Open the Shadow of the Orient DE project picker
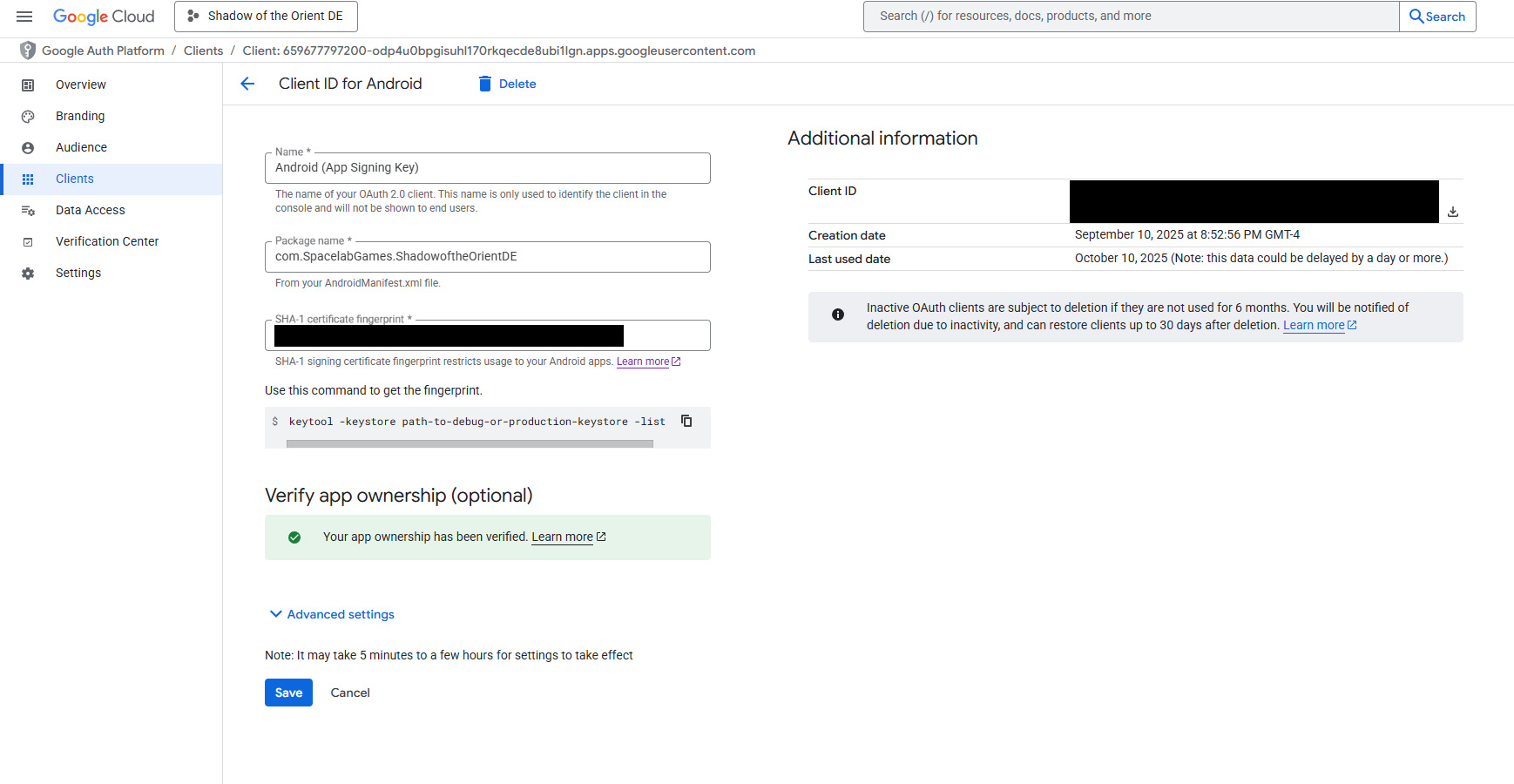 tap(266, 17)
